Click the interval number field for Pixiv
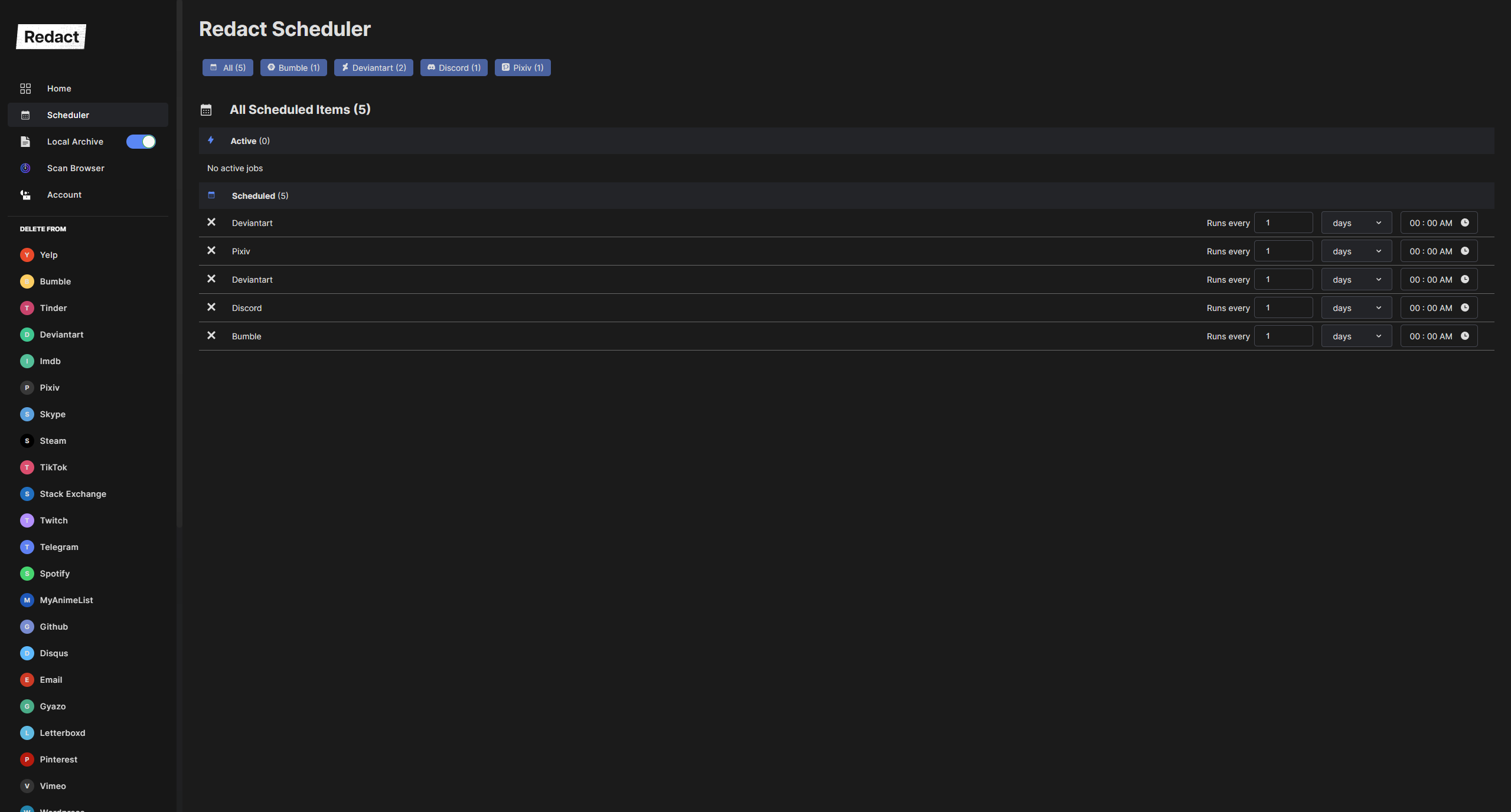The image size is (1511, 812). pos(1283,251)
